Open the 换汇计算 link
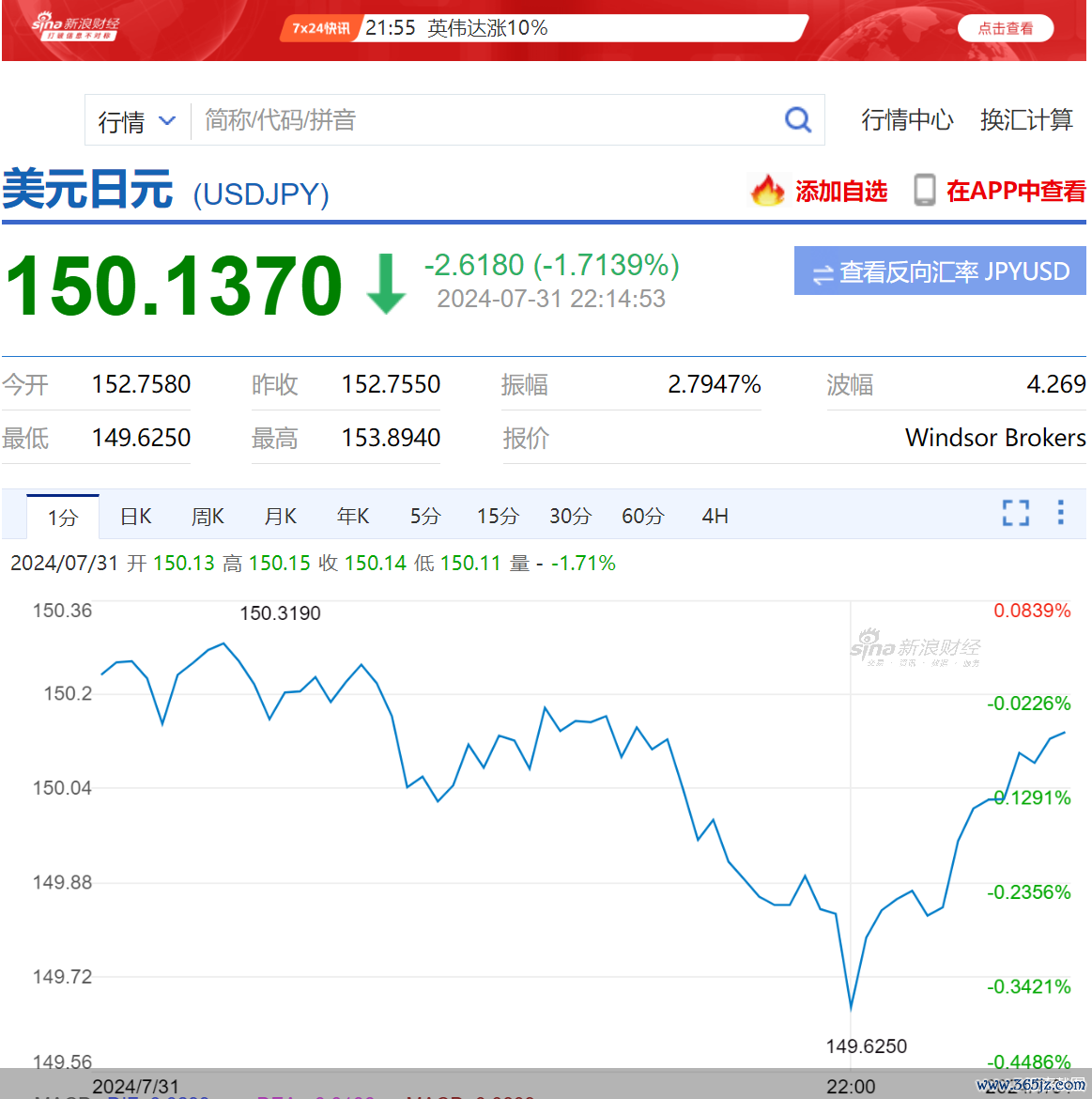Image resolution: width=1092 pixels, height=1099 pixels. [x=1025, y=119]
